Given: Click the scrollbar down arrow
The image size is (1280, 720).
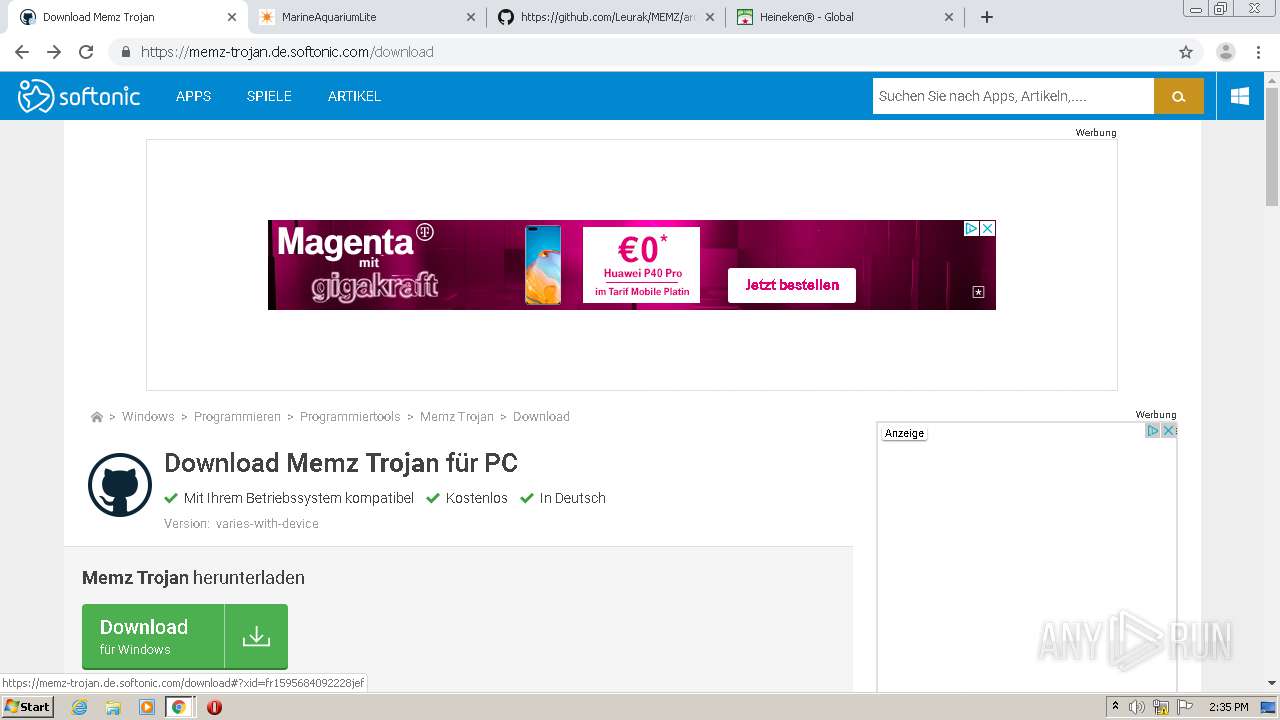Looking at the screenshot, I should 1272,683.
